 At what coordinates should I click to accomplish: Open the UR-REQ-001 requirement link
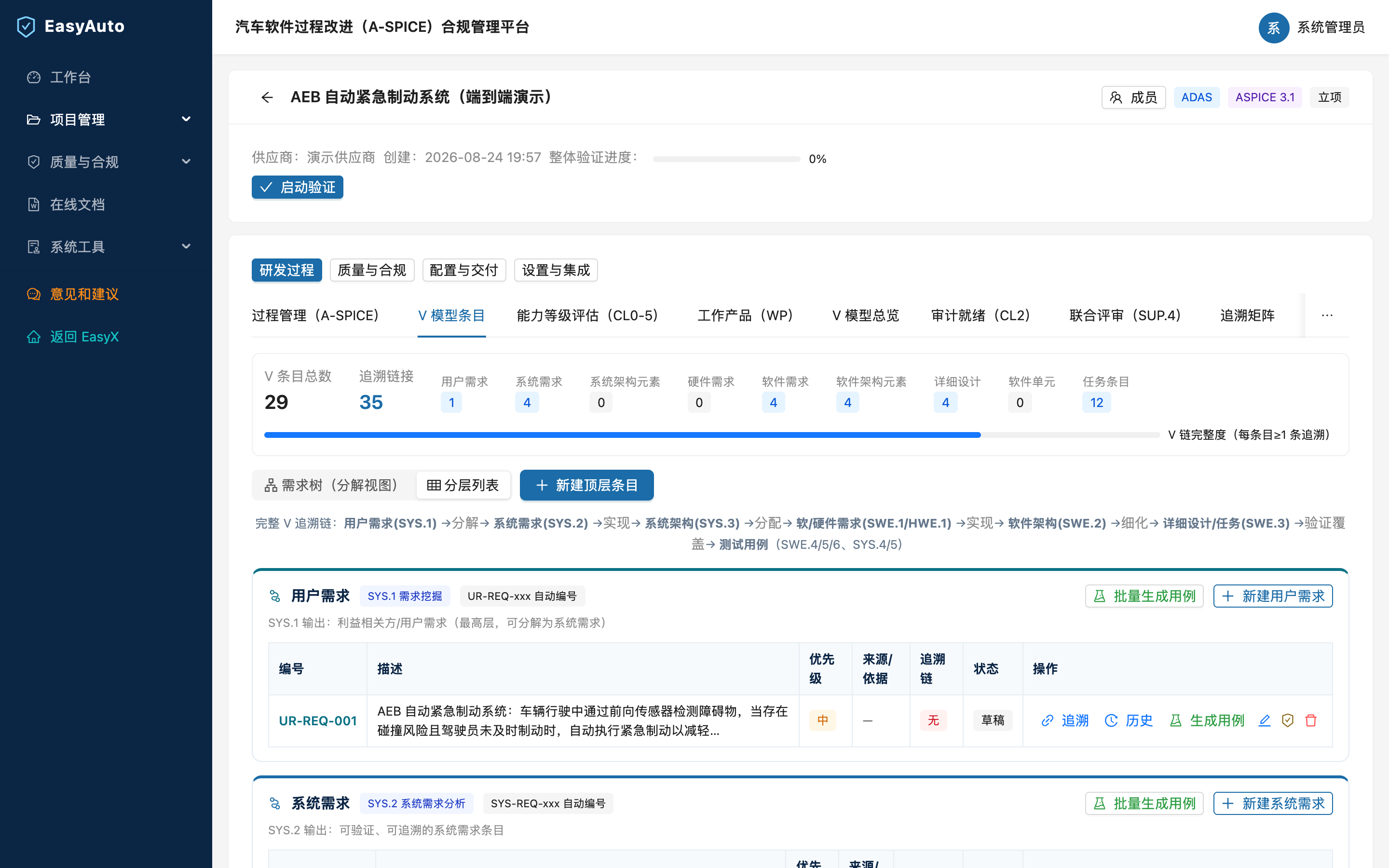coord(317,721)
